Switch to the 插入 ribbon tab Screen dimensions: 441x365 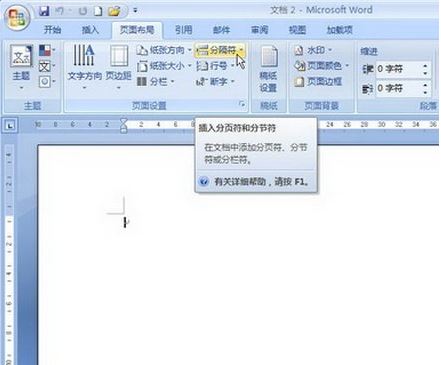90,30
